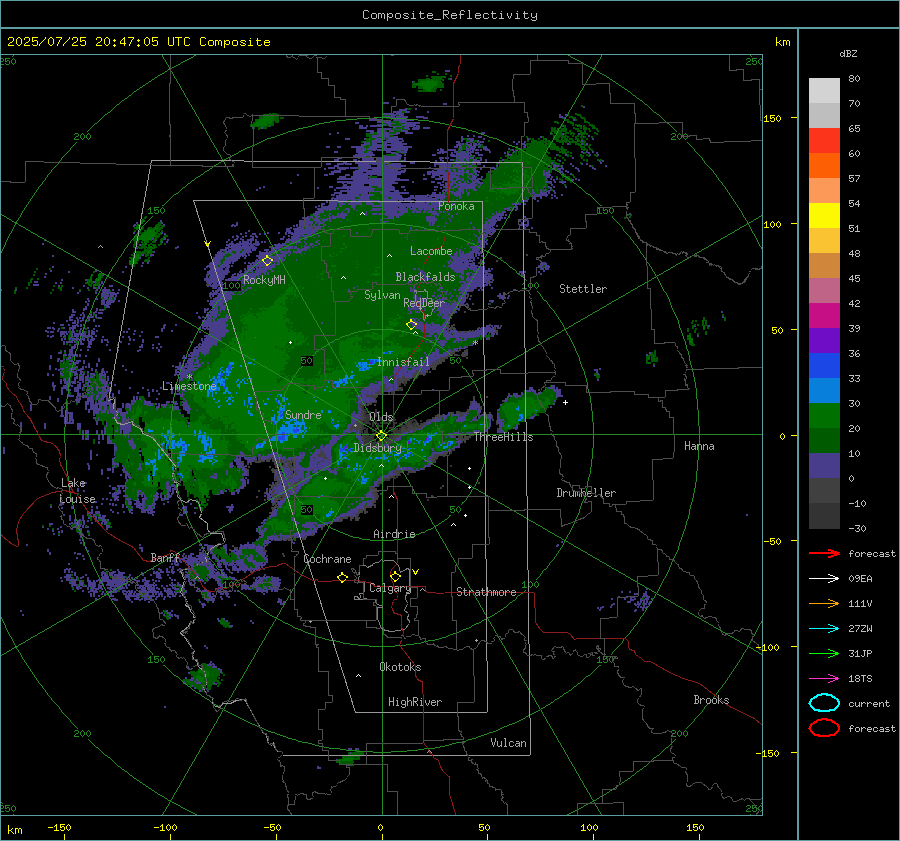Click the Cochrane town label
Image resolution: width=900 pixels, height=841 pixels.
pos(327,559)
